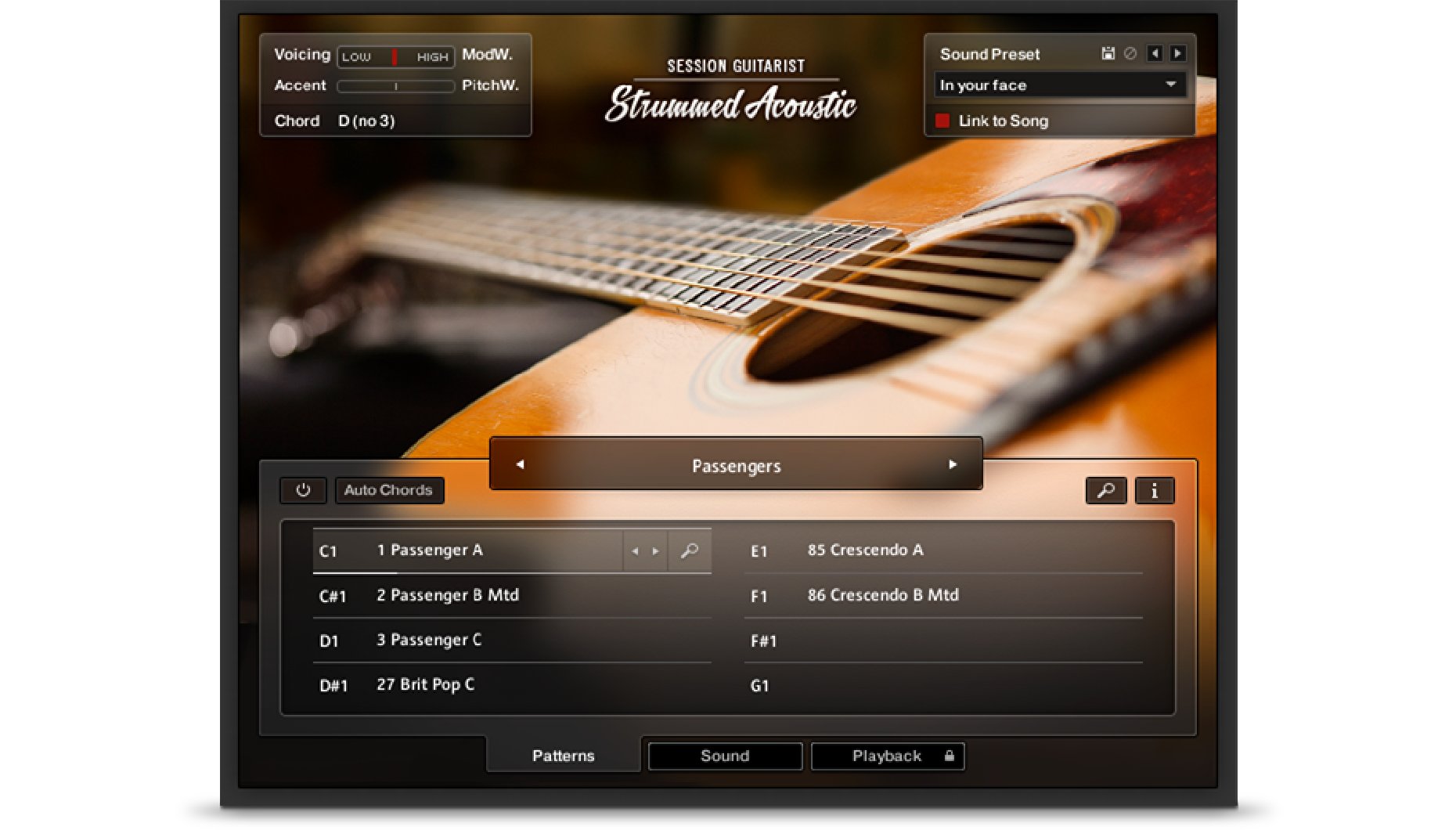The height and width of the screenshot is (830, 1456).
Task: Adjust the Voicing low-high slider
Action: [395, 56]
